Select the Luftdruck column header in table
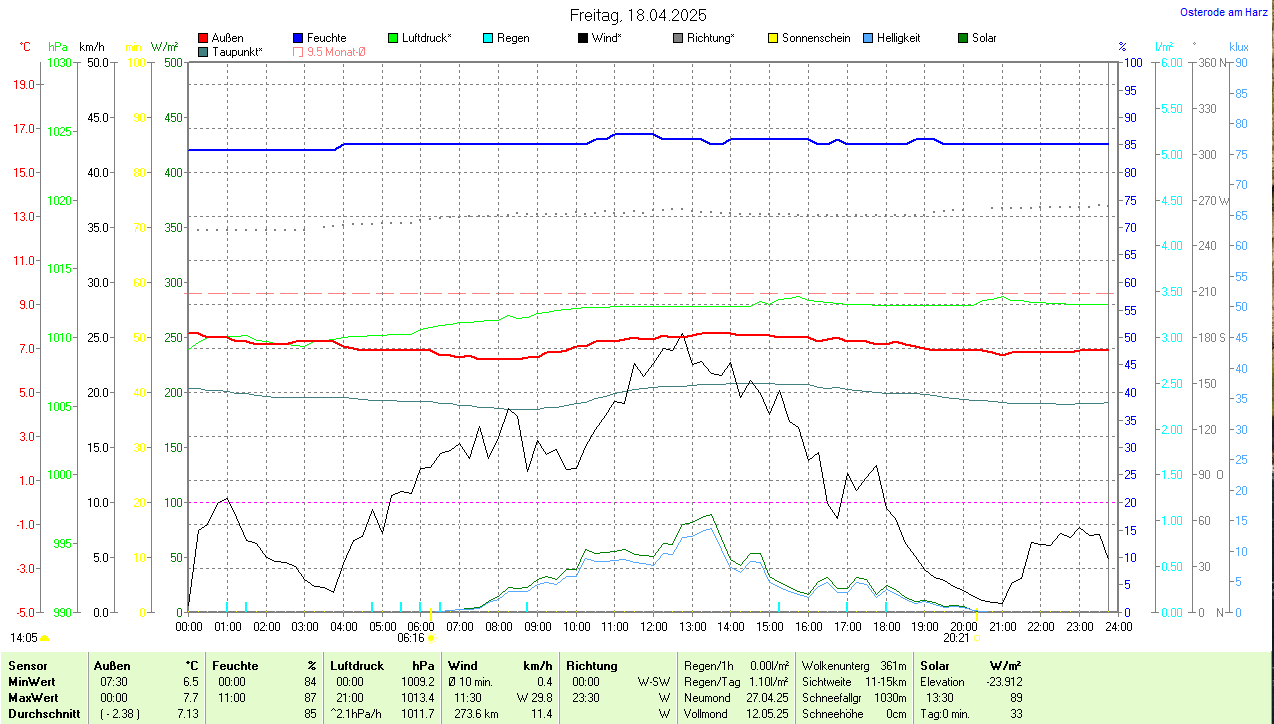Viewport: 1274px width, 724px height. tap(357, 665)
